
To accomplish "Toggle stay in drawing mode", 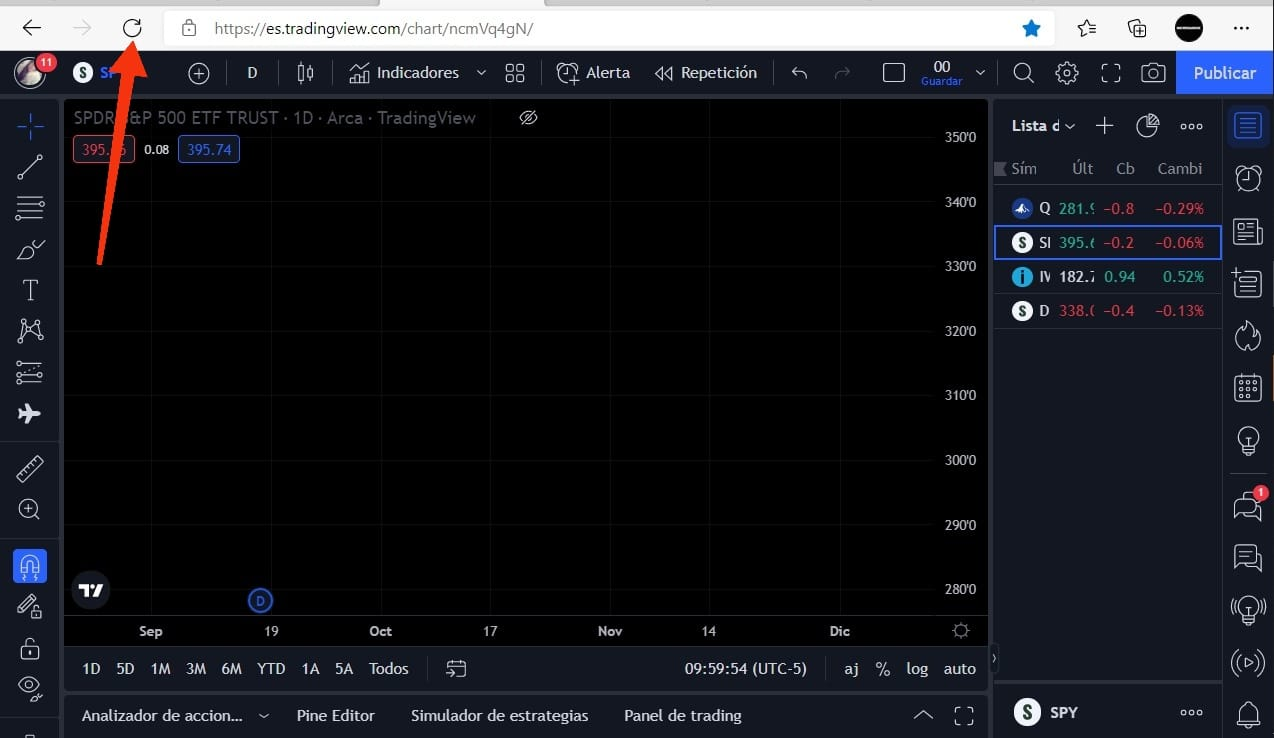I will (30, 606).
